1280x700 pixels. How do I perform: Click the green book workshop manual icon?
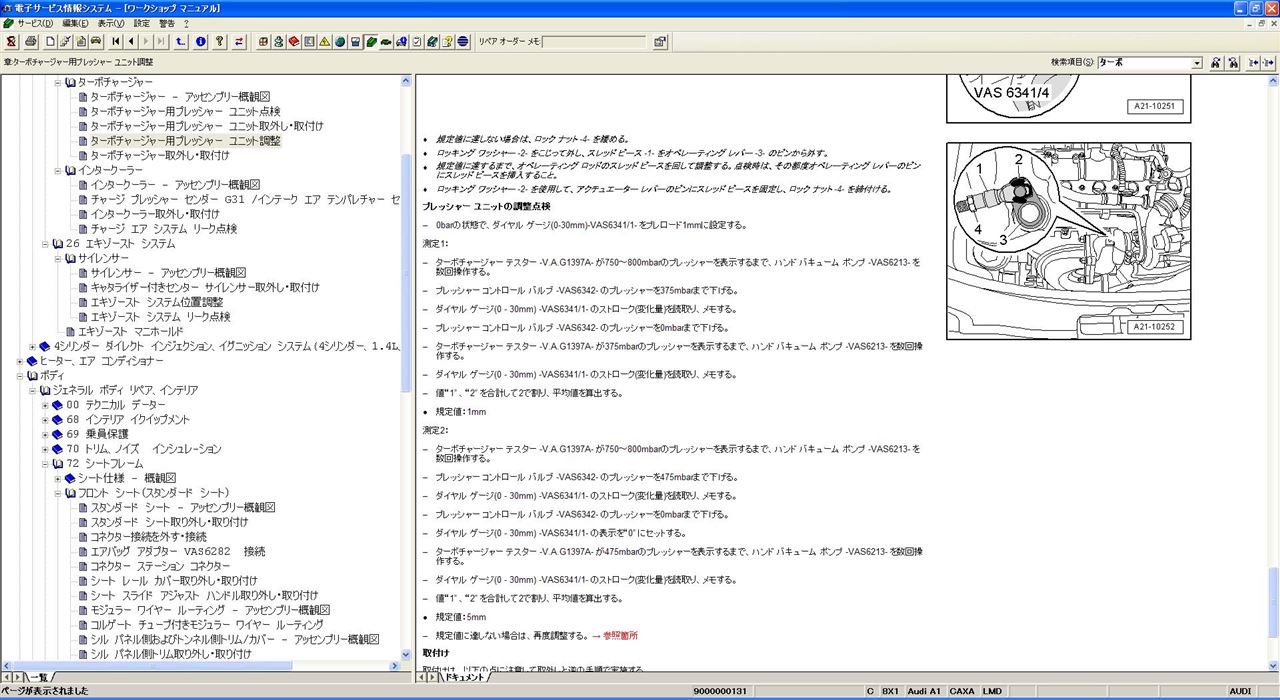(370, 42)
